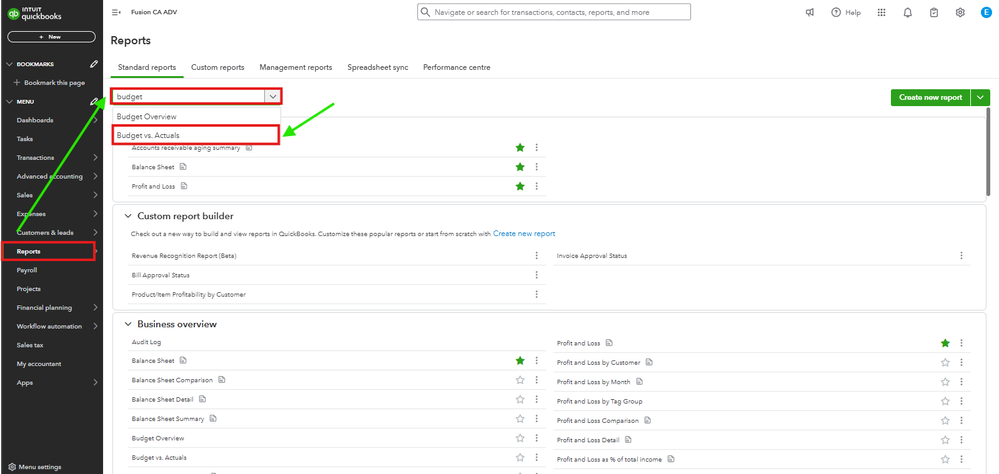The image size is (999, 474).
Task: Switch to Management reports tab
Action: [x=296, y=68]
